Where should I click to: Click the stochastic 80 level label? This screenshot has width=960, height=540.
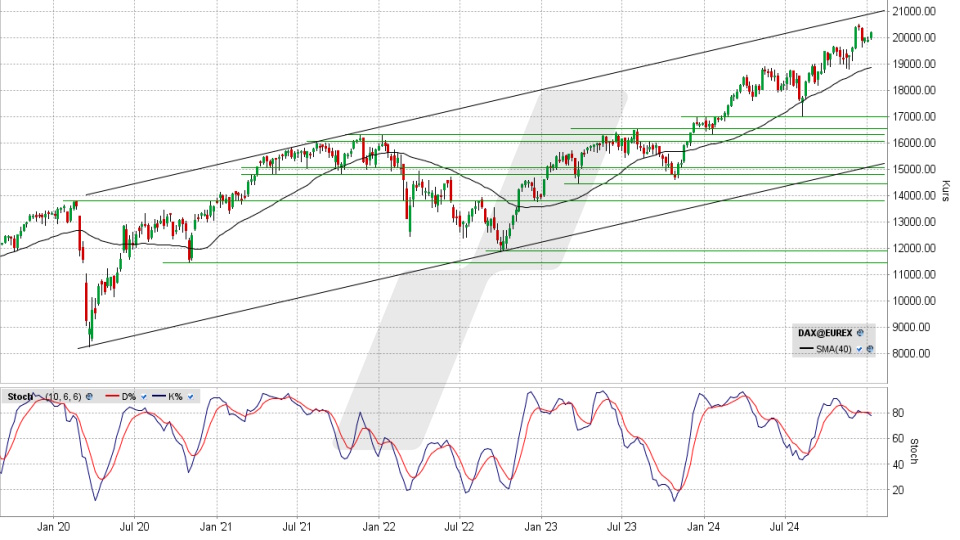click(898, 413)
